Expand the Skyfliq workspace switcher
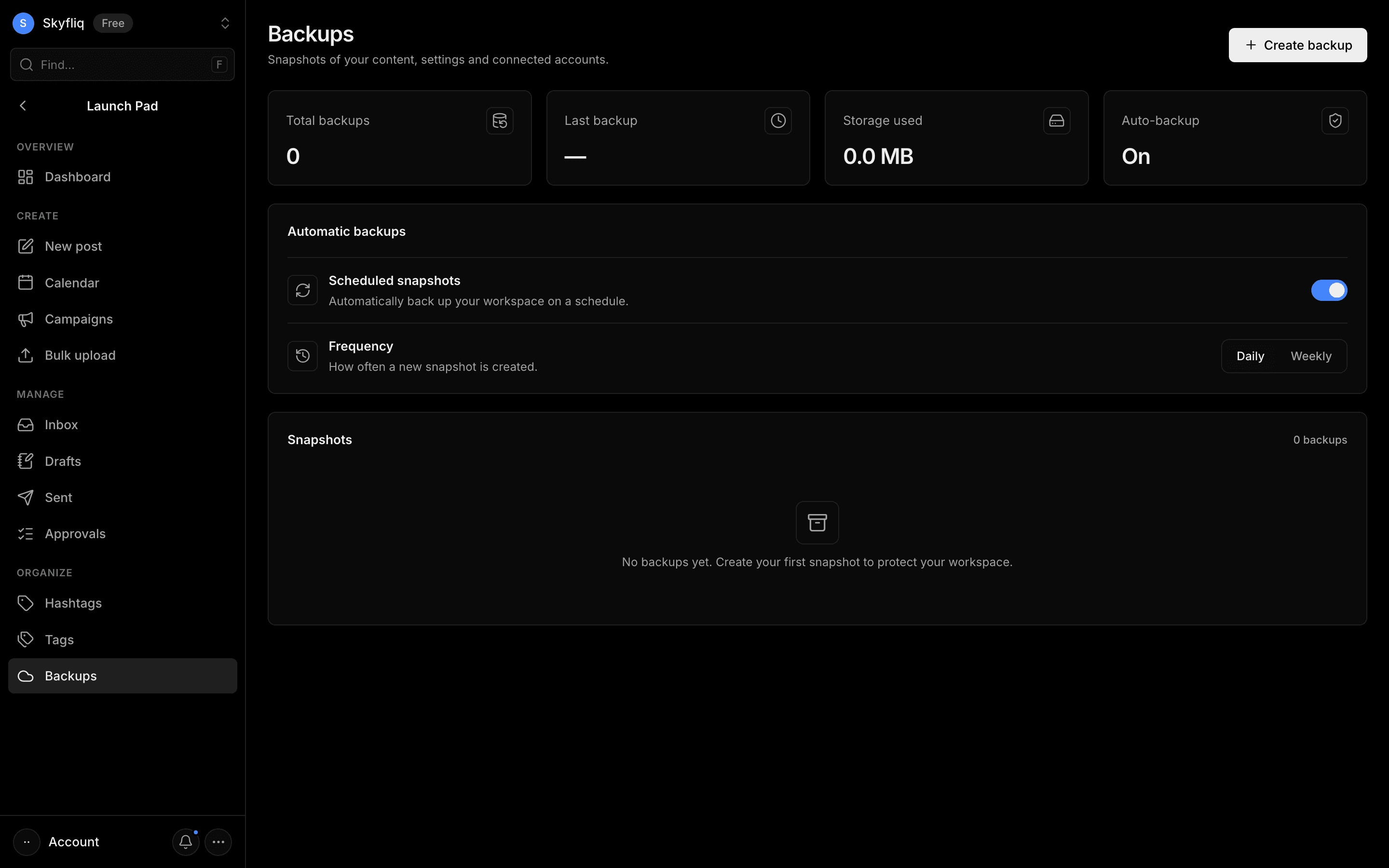The image size is (1389, 868). 225,23
